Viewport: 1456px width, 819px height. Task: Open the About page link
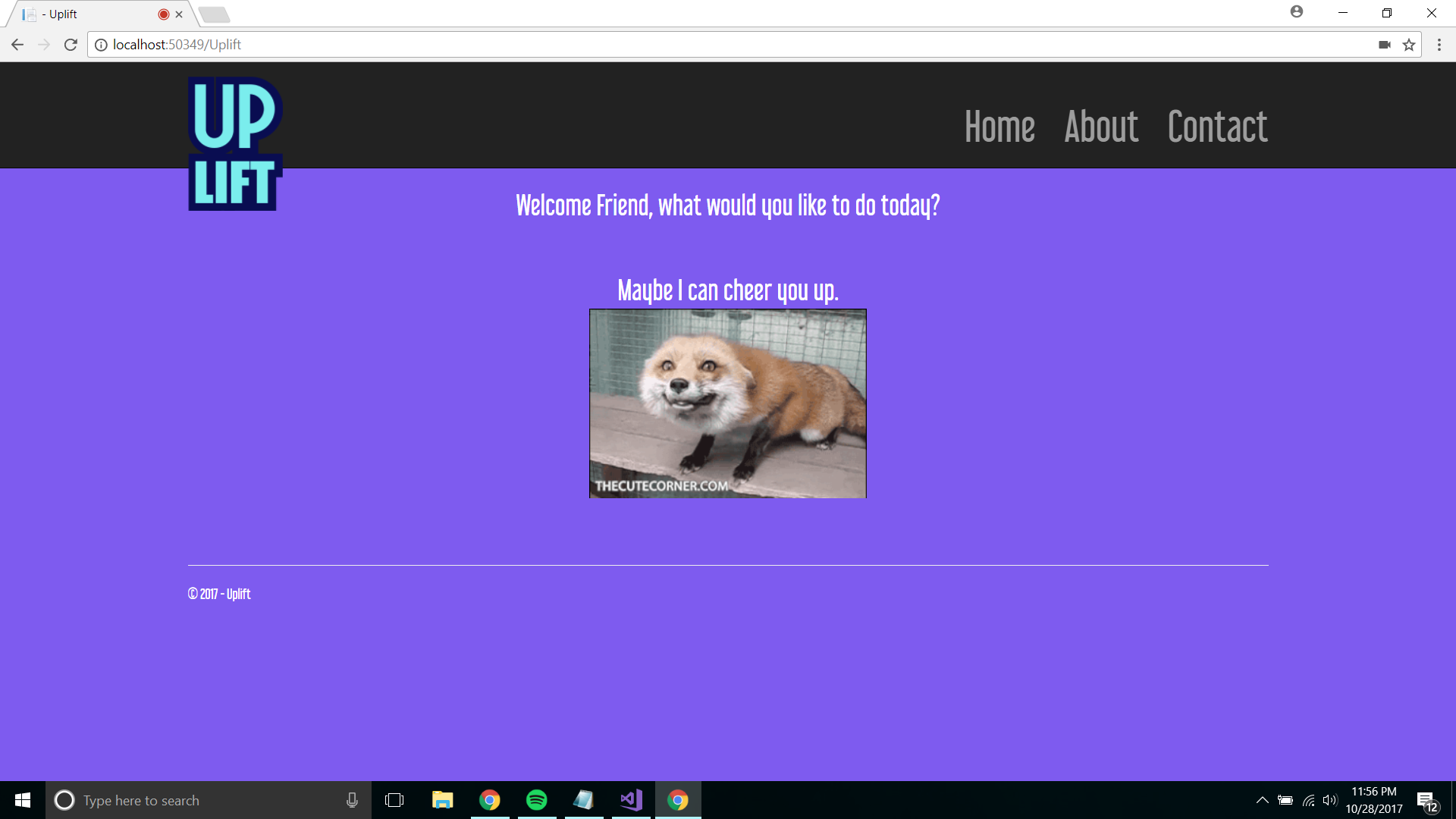pyautogui.click(x=1101, y=127)
